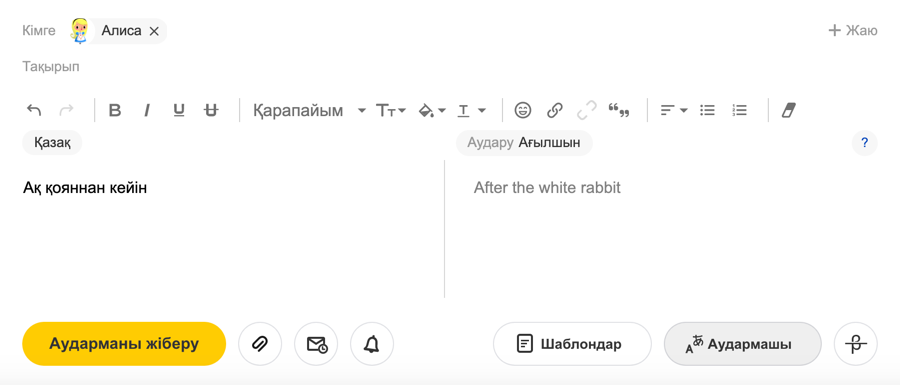
Task: Toggle underline formatting
Action: [179, 110]
